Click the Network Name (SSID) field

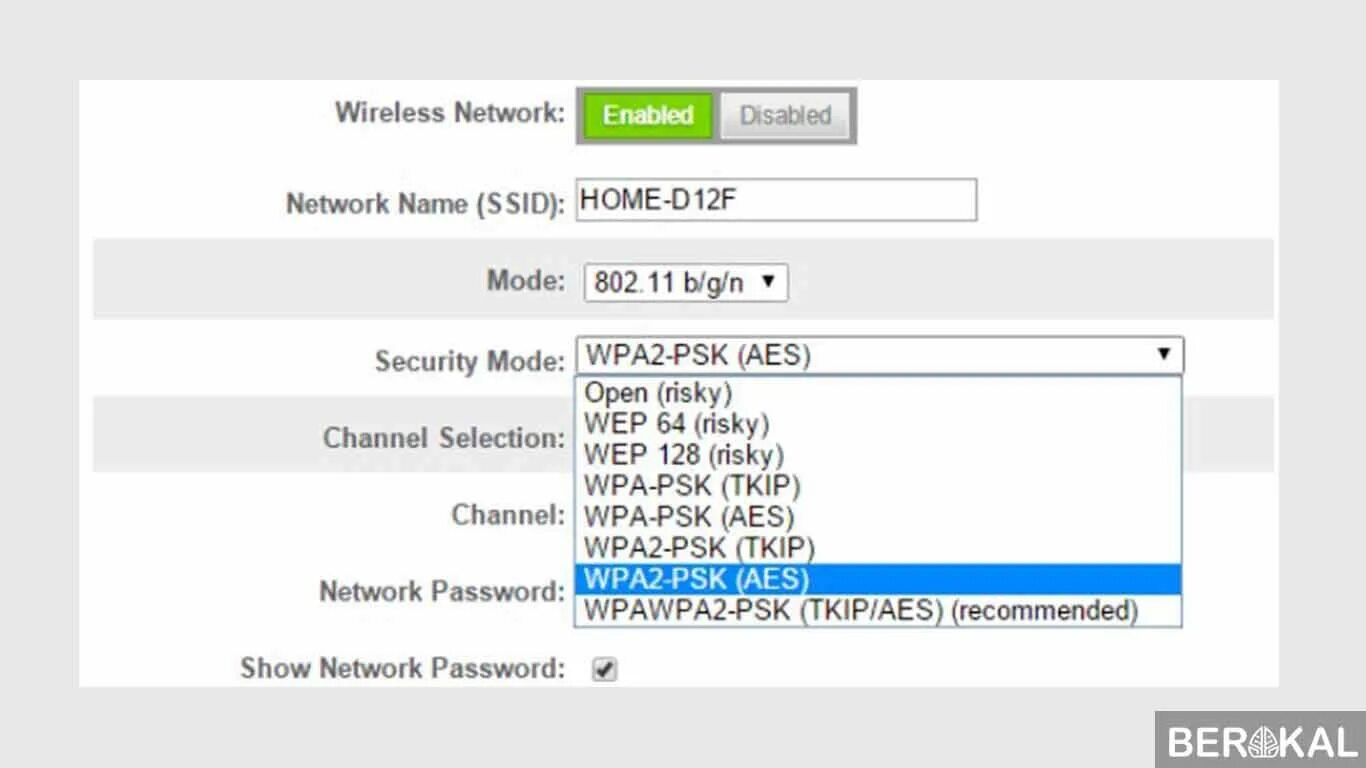pos(775,200)
